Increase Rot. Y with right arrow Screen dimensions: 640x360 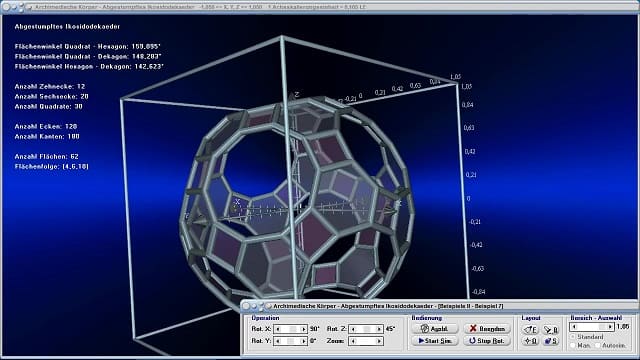[303, 341]
